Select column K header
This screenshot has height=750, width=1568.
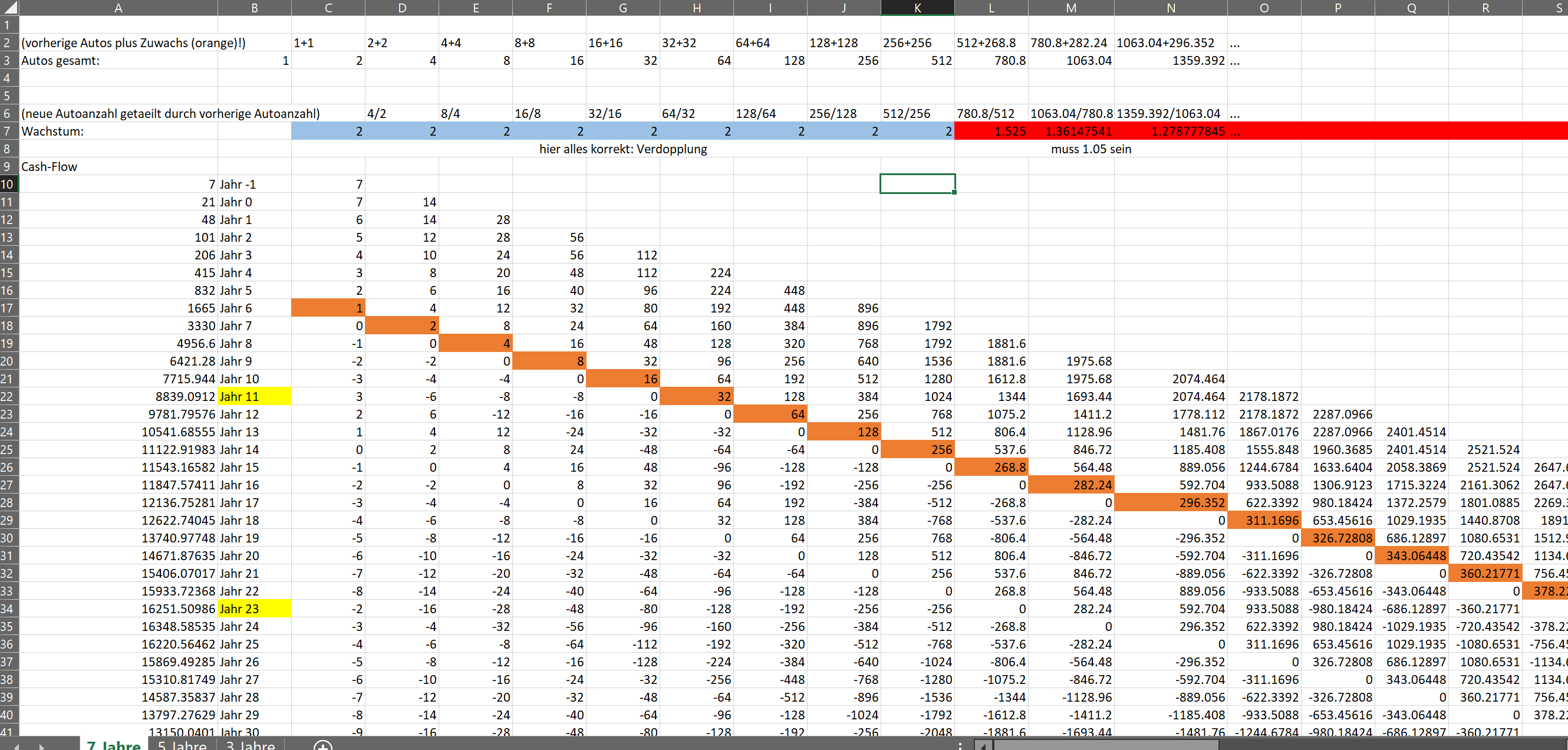(x=917, y=8)
